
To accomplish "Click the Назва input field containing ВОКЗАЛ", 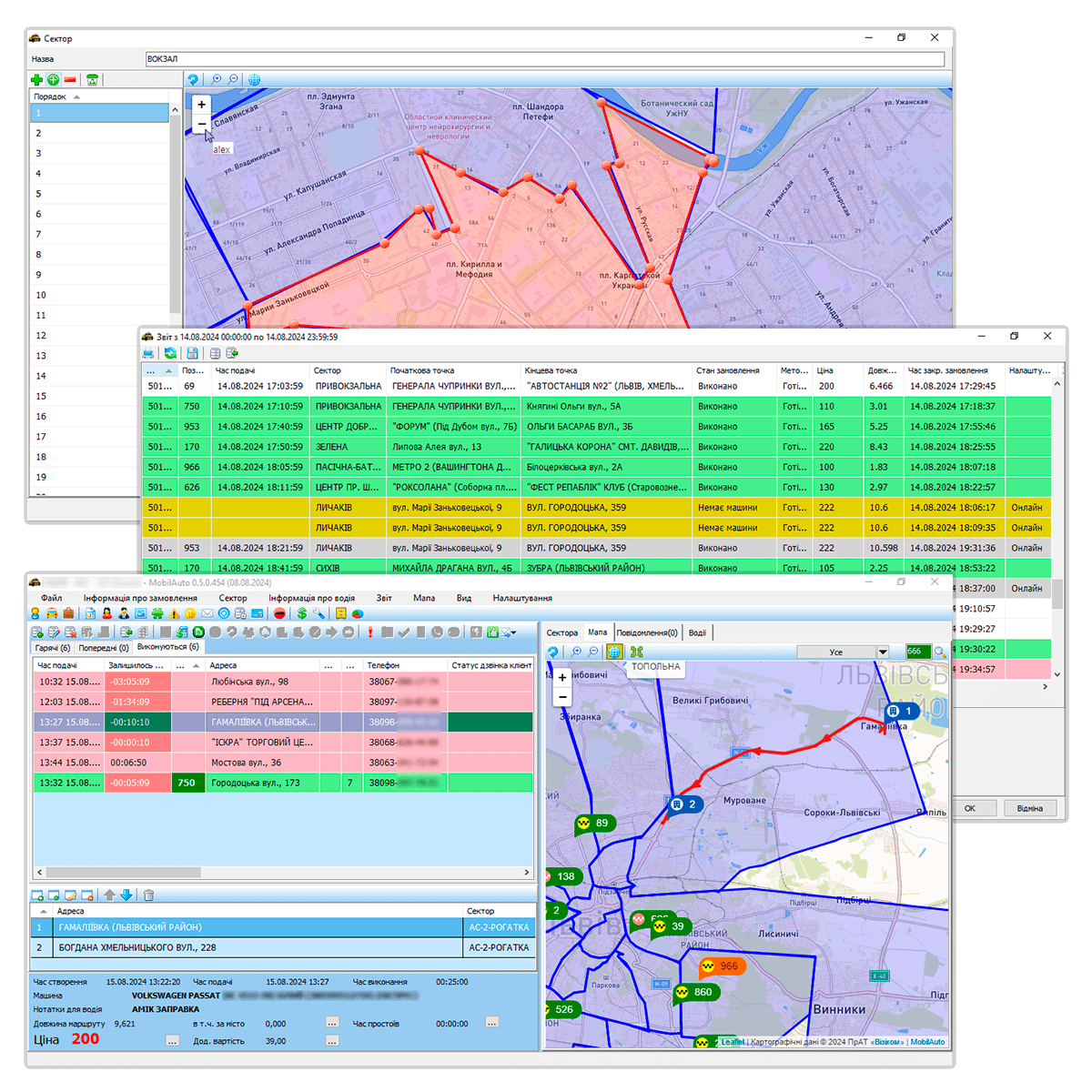I will pyautogui.click(x=544, y=59).
